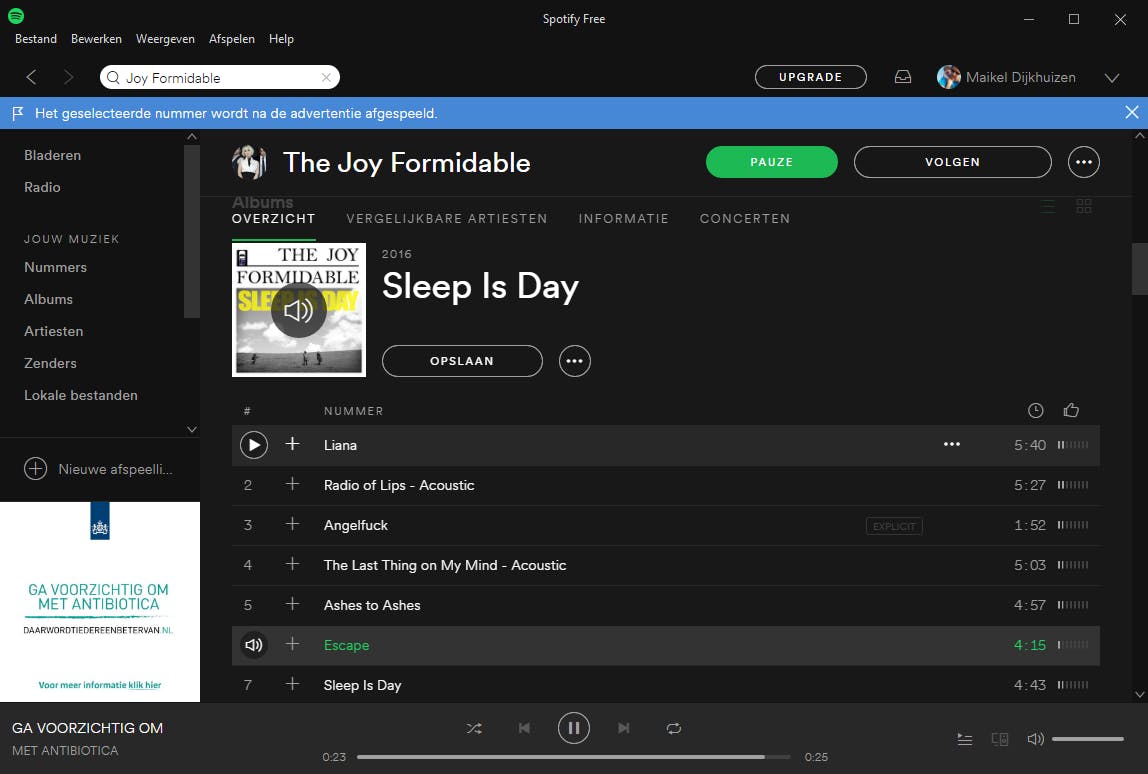
Task: Expand the account dropdown arrow
Action: tap(1111, 78)
